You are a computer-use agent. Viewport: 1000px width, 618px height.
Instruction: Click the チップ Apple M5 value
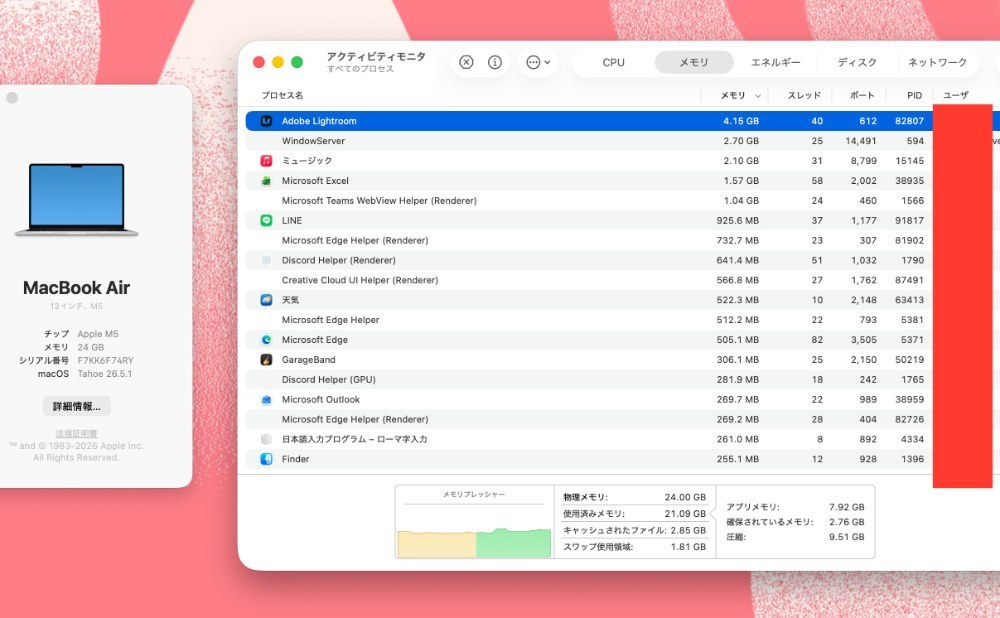(x=98, y=334)
